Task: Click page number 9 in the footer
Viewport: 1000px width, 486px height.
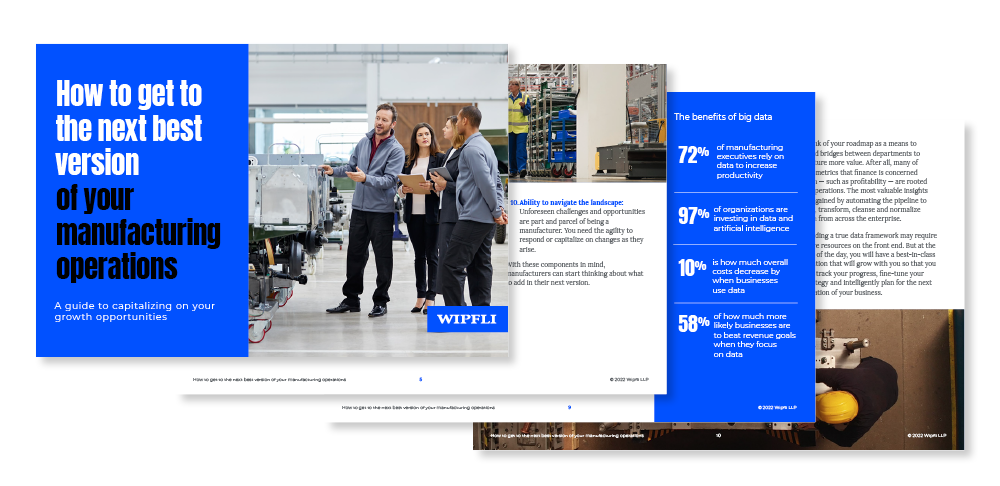Action: click(x=569, y=408)
